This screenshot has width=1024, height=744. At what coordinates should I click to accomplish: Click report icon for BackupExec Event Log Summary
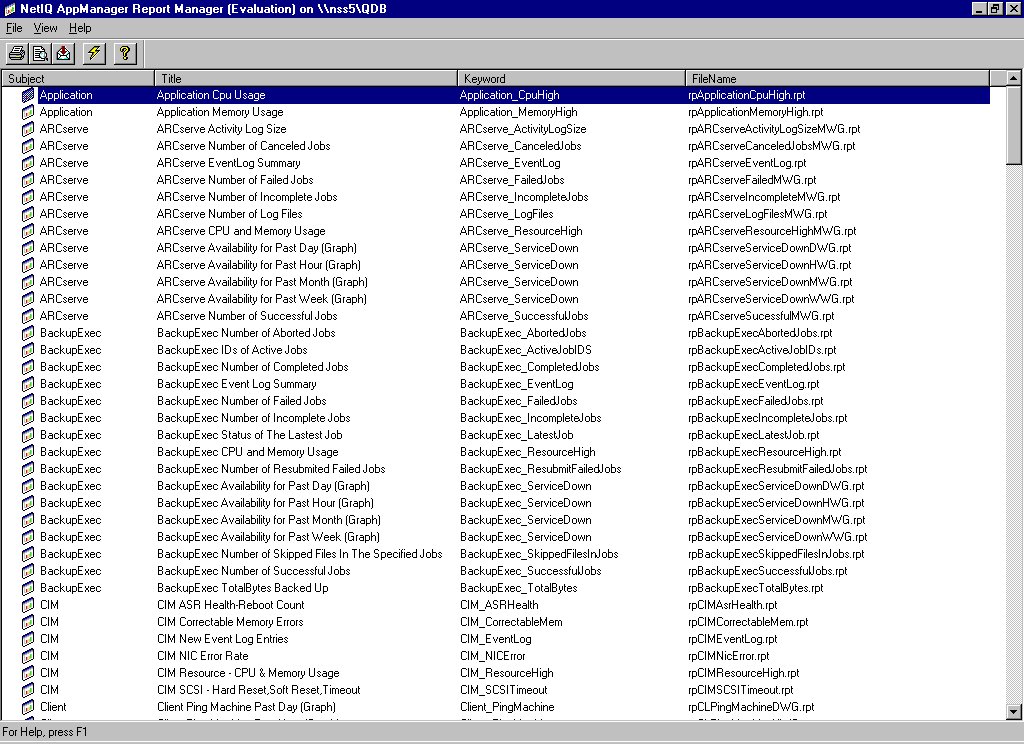[27, 384]
